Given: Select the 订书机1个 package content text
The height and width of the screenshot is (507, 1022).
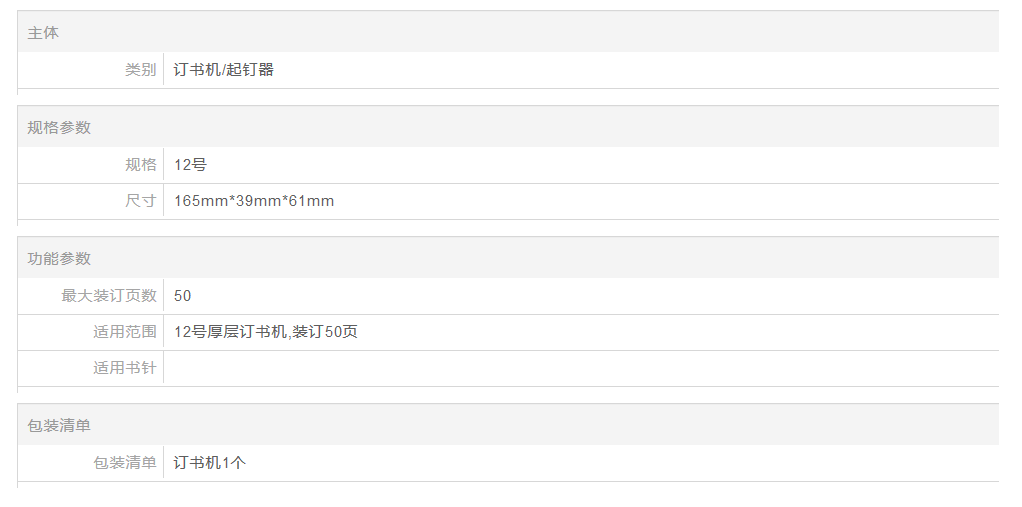Looking at the screenshot, I should [x=210, y=463].
